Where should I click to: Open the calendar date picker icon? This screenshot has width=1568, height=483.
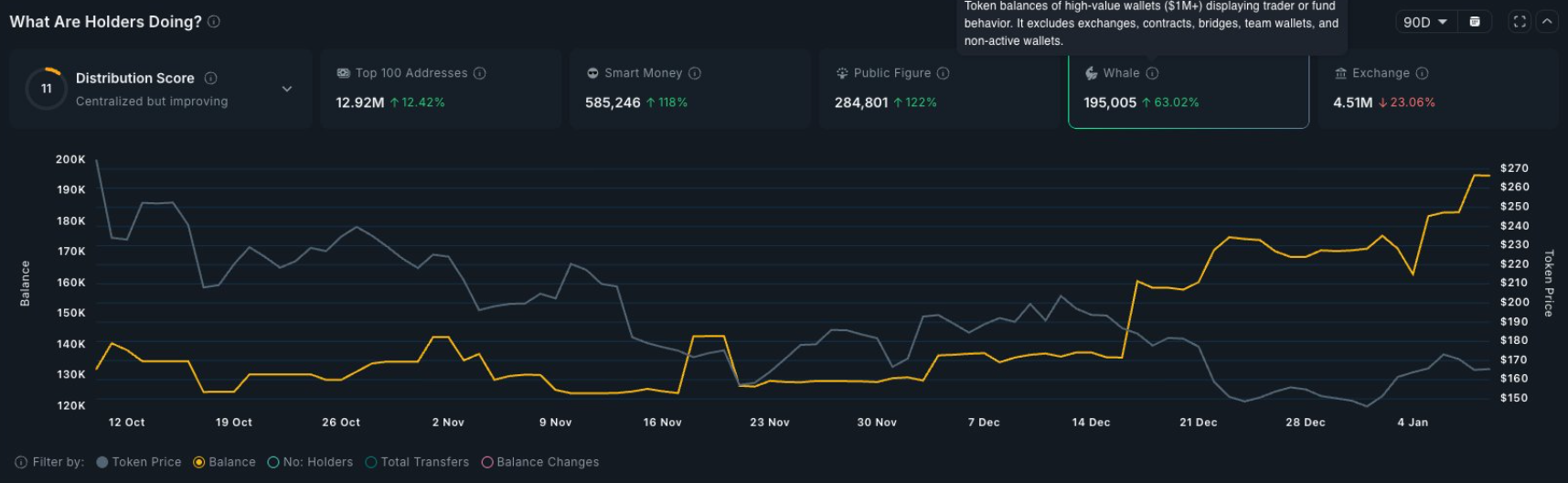[x=1475, y=22]
